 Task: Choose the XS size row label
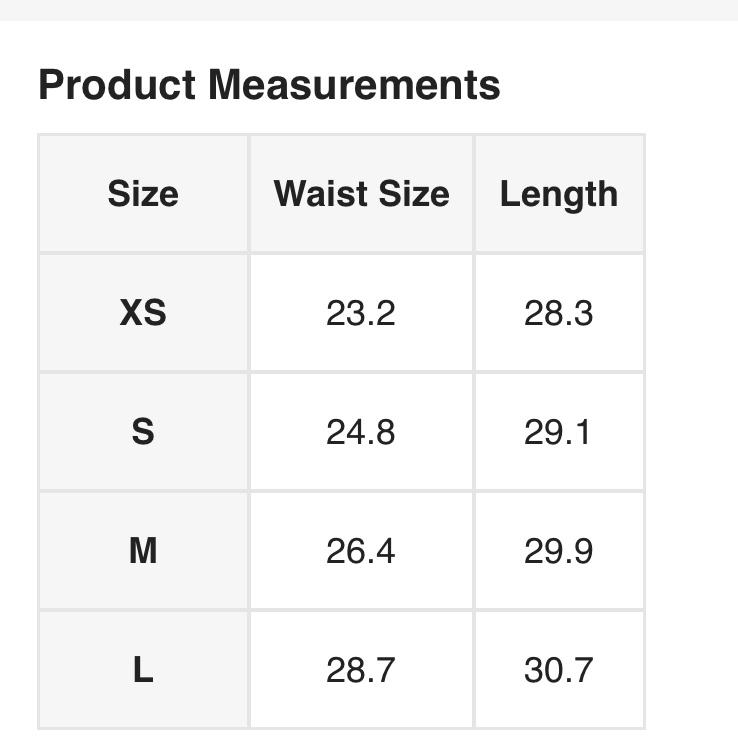tap(143, 313)
